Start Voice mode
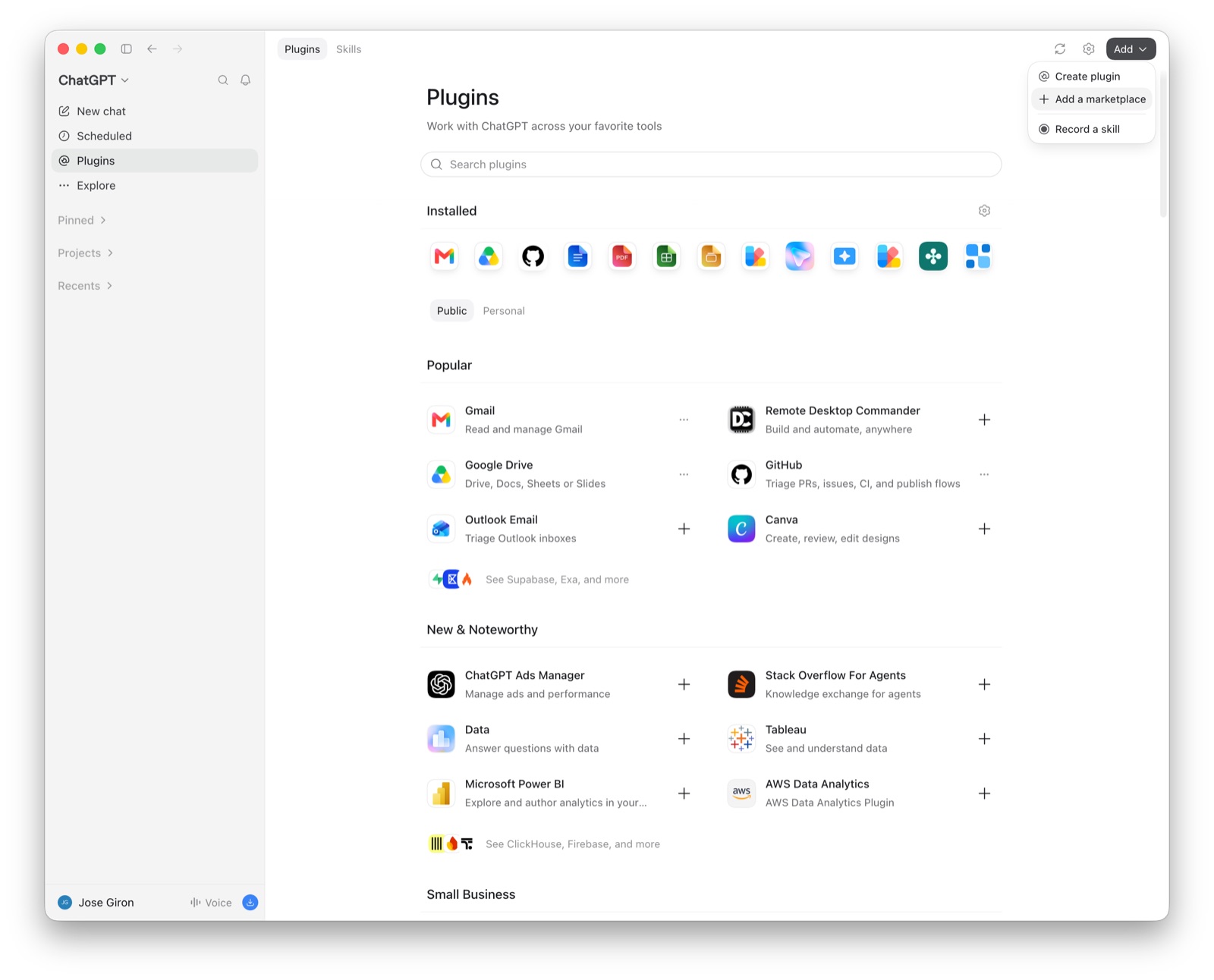 pyautogui.click(x=211, y=902)
